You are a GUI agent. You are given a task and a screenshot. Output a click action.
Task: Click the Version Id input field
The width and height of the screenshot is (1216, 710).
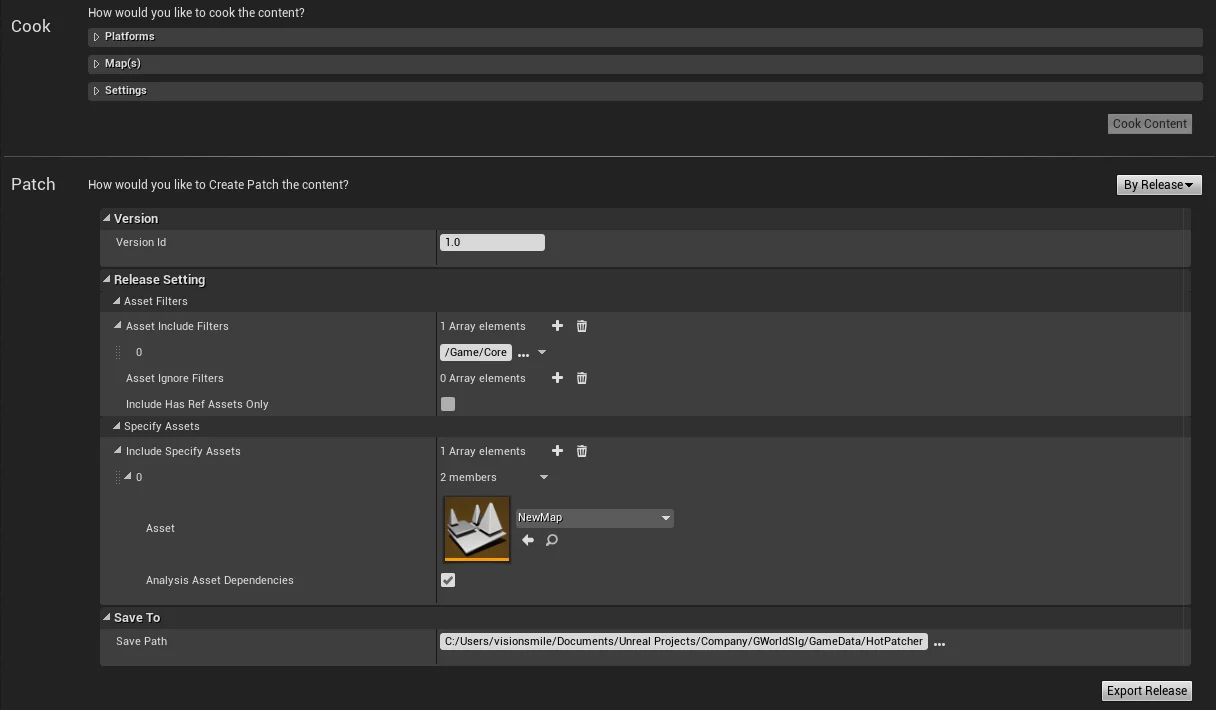click(492, 242)
